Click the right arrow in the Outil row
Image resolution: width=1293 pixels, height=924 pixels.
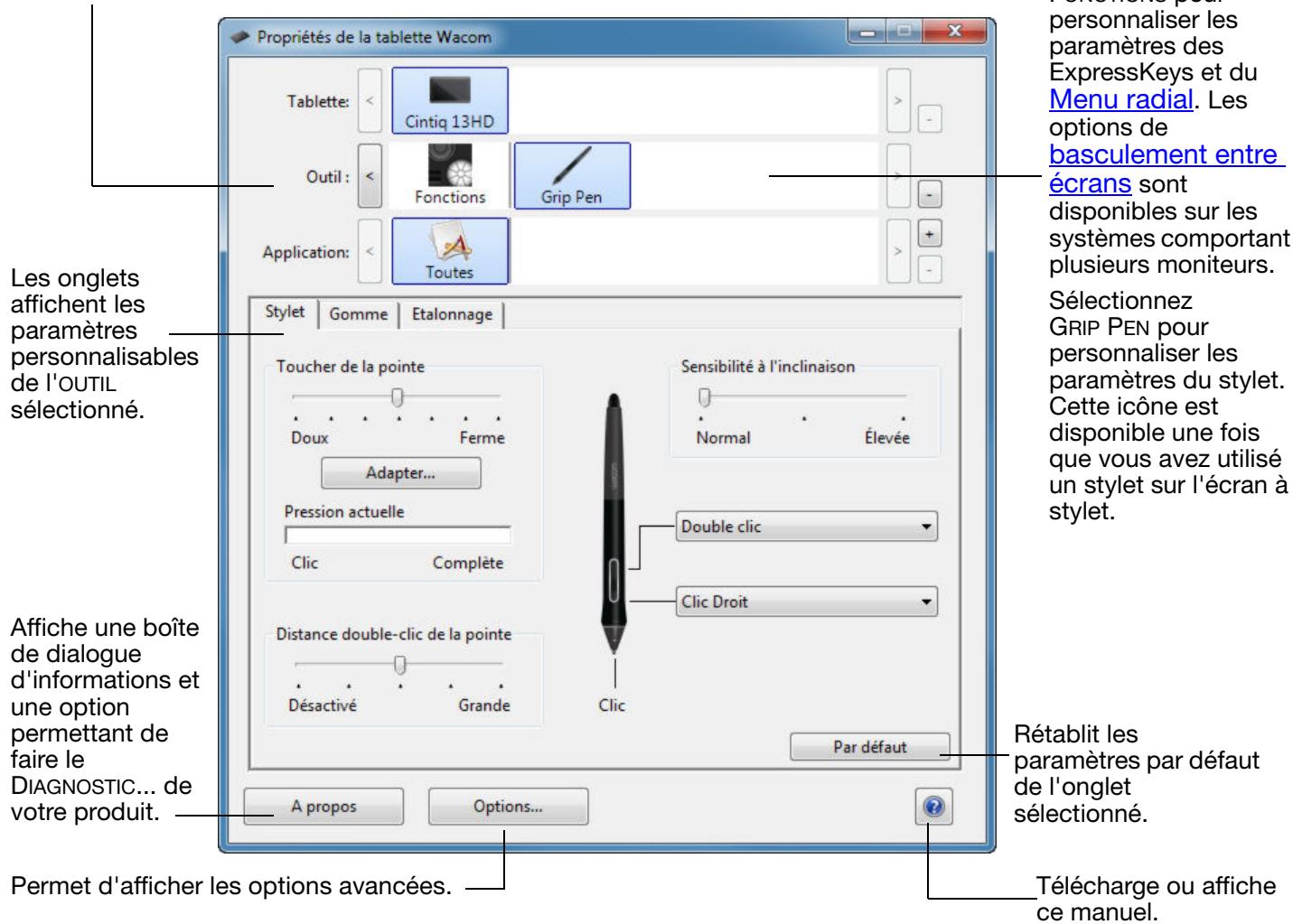click(897, 175)
